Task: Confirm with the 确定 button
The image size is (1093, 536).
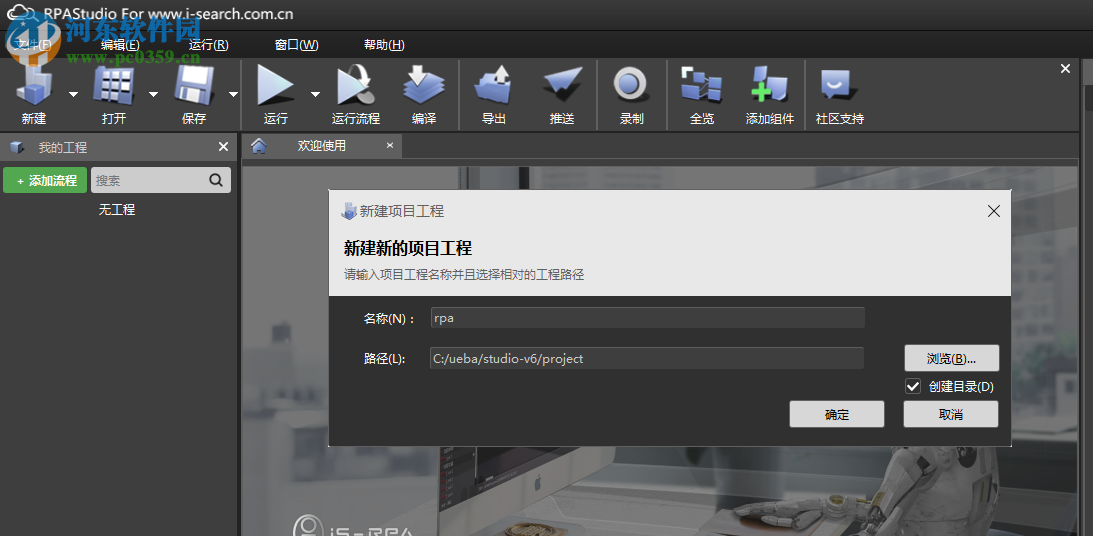Action: (836, 414)
